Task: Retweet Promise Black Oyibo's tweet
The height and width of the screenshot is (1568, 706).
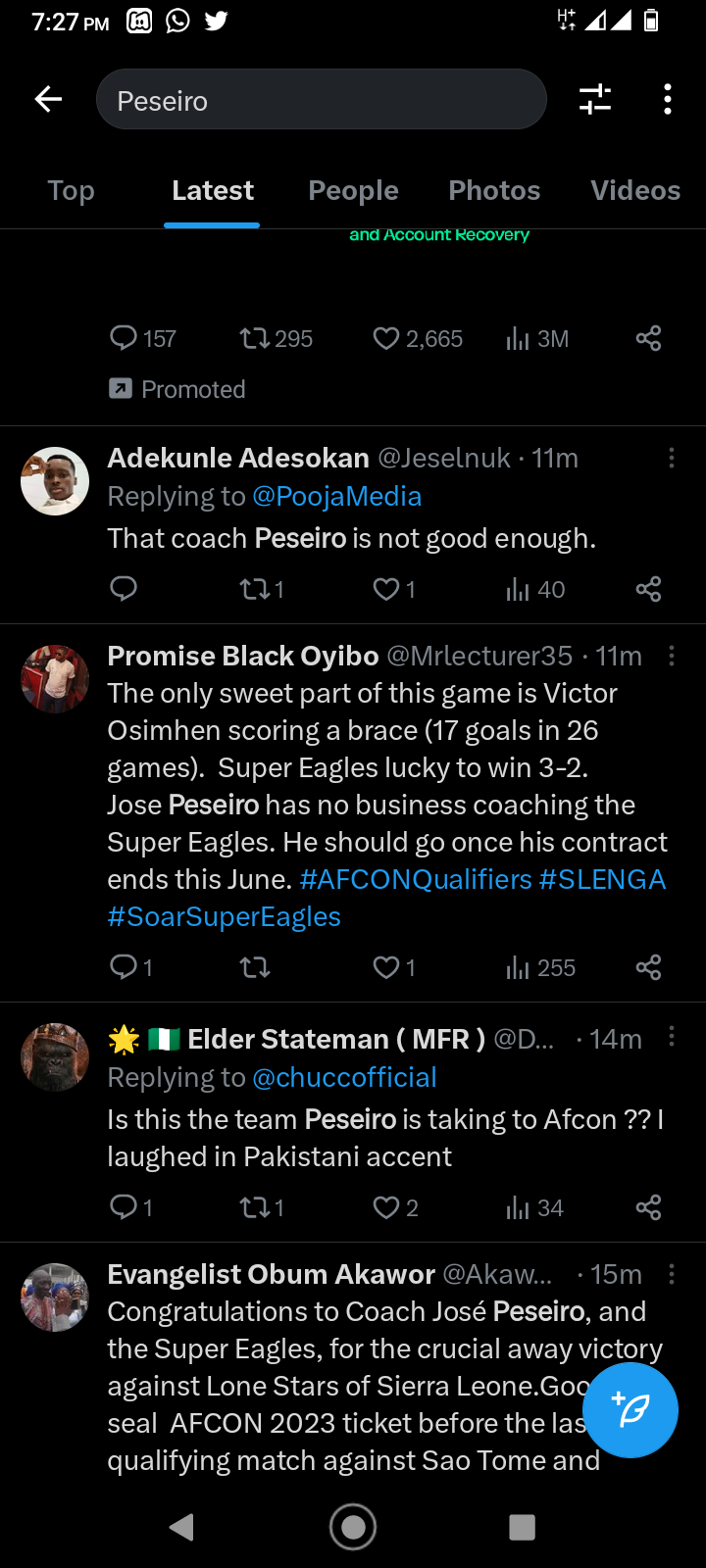Action: click(x=254, y=968)
